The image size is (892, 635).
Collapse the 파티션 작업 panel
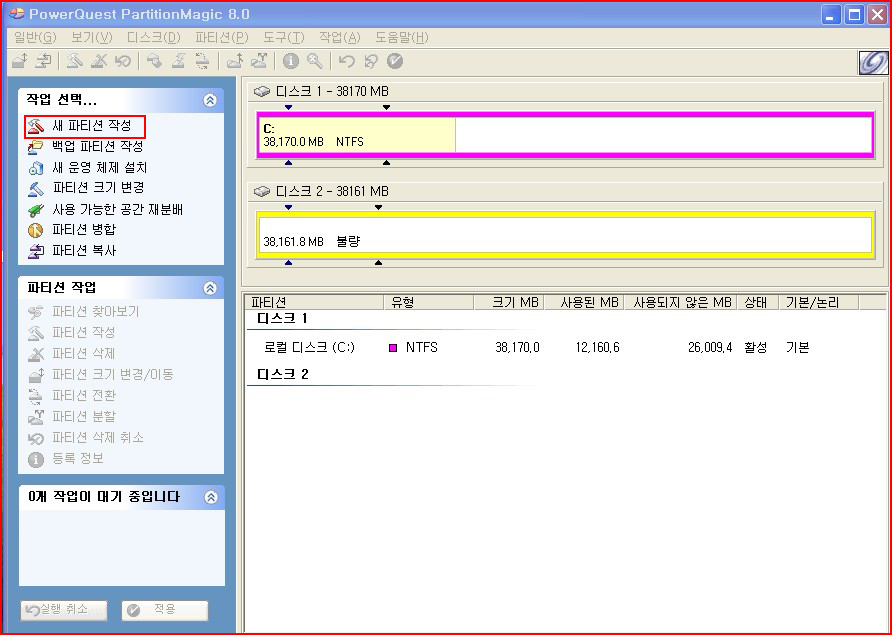210,288
